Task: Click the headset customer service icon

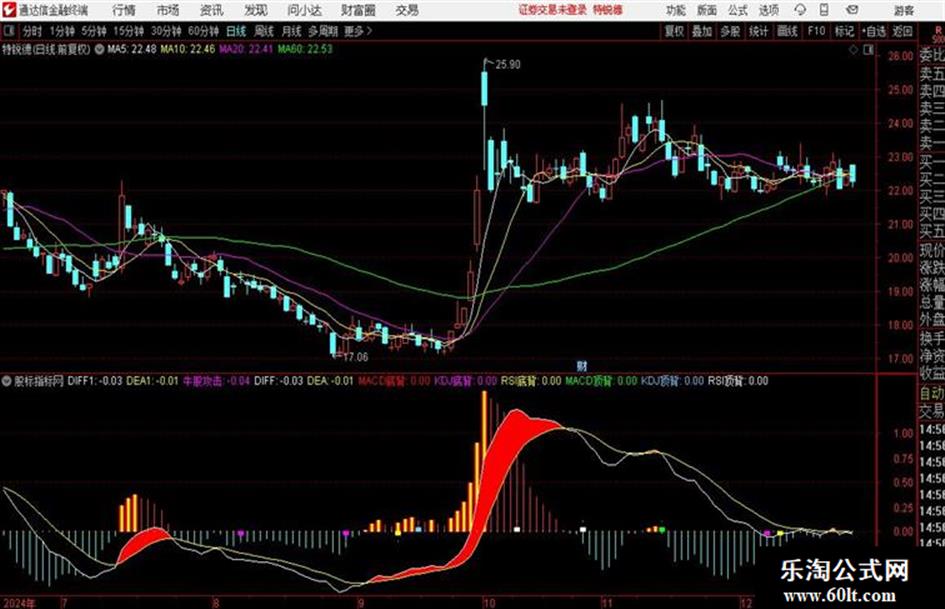Action: [800, 10]
